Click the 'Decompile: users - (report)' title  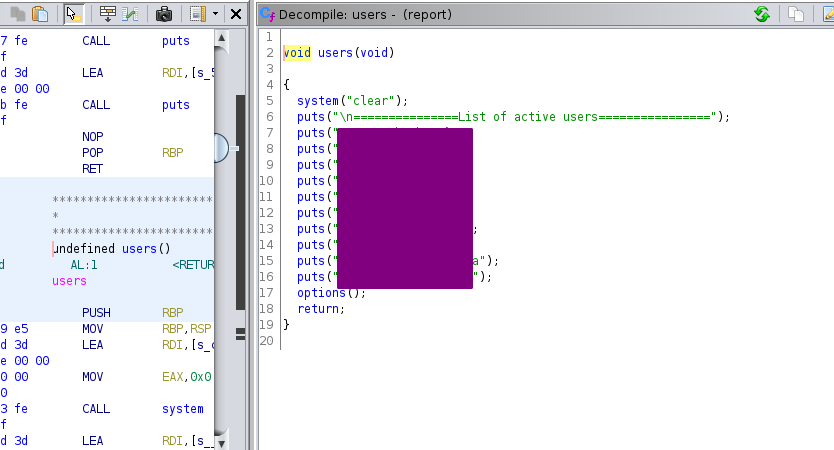[365, 14]
